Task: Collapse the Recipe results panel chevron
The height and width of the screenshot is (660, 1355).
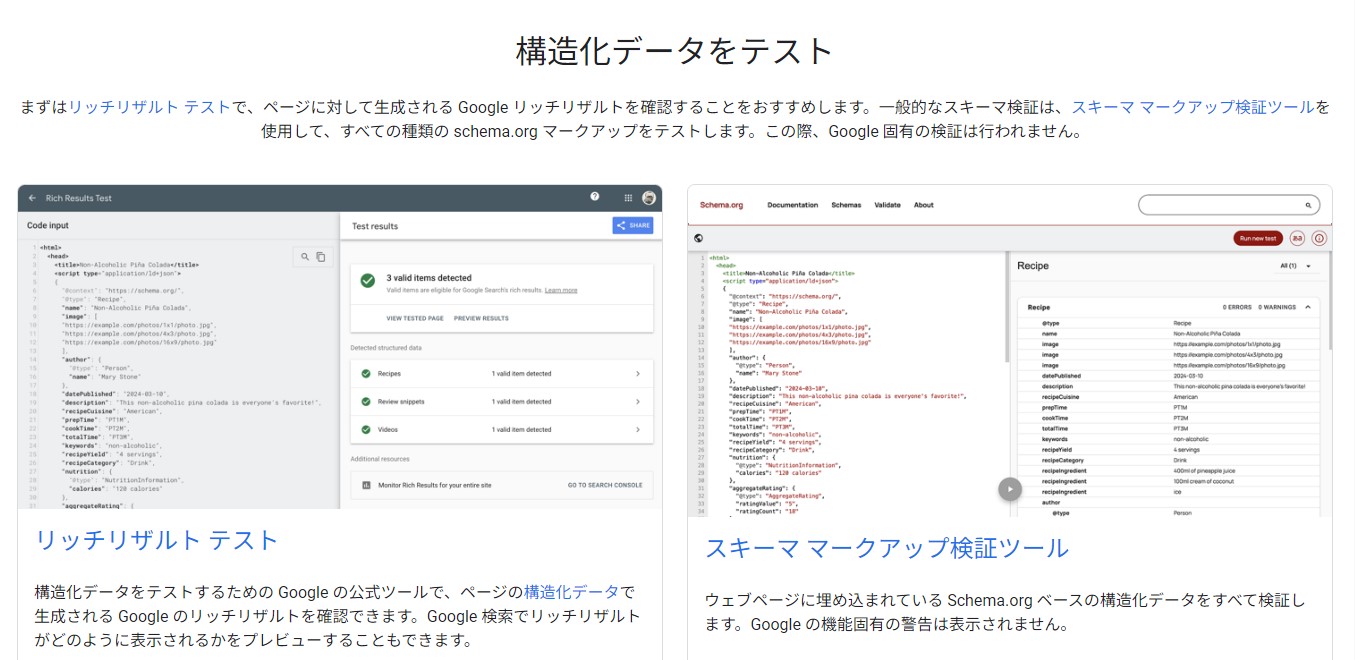Action: coord(1308,307)
